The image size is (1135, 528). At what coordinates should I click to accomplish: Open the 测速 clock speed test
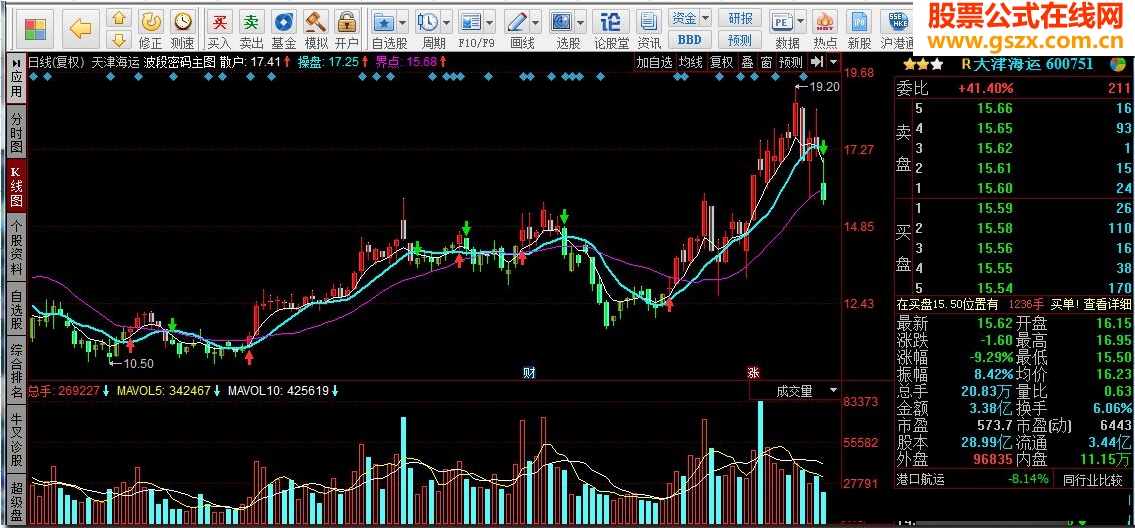(x=183, y=20)
